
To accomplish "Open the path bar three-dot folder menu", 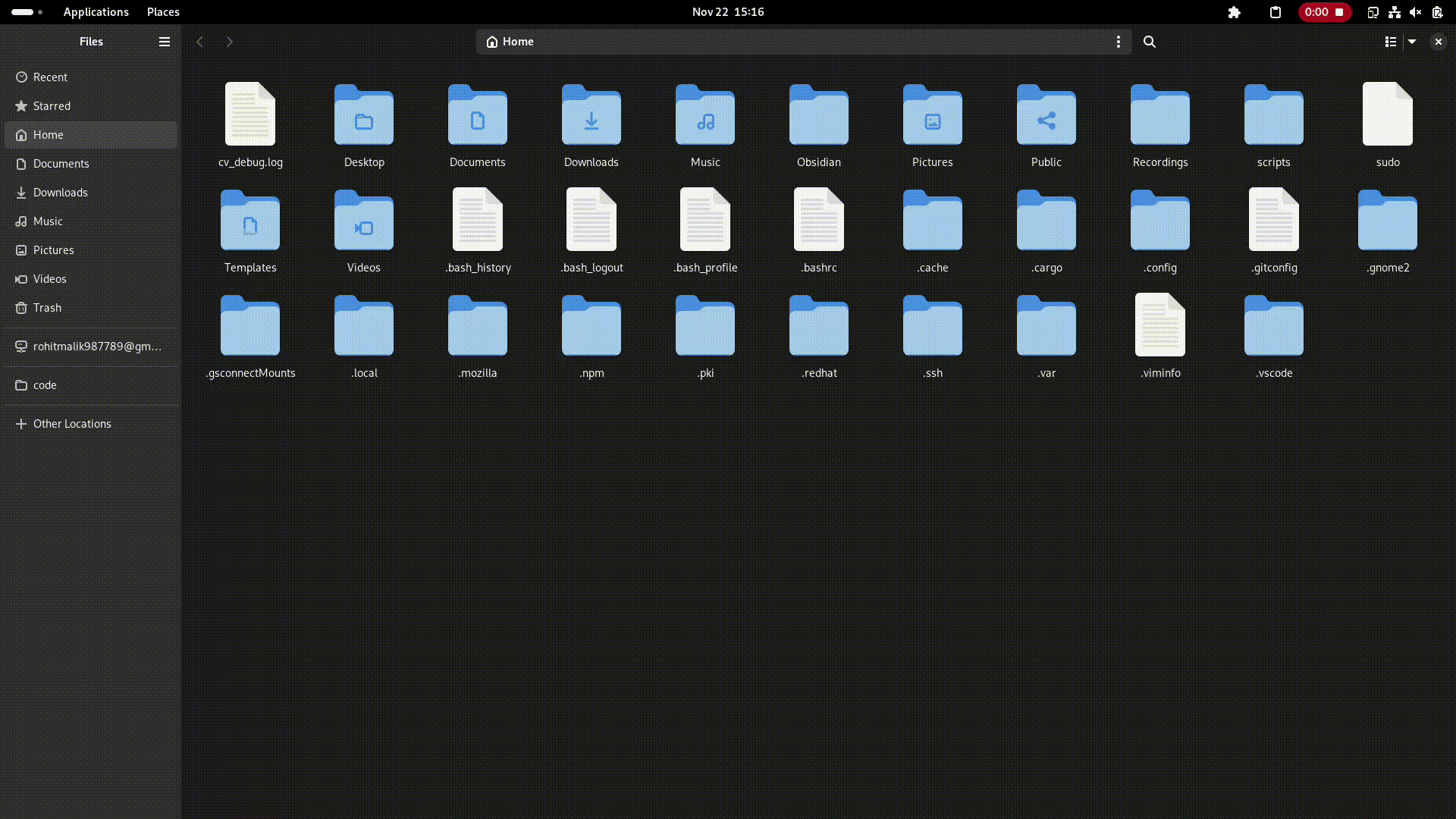I will point(1118,42).
